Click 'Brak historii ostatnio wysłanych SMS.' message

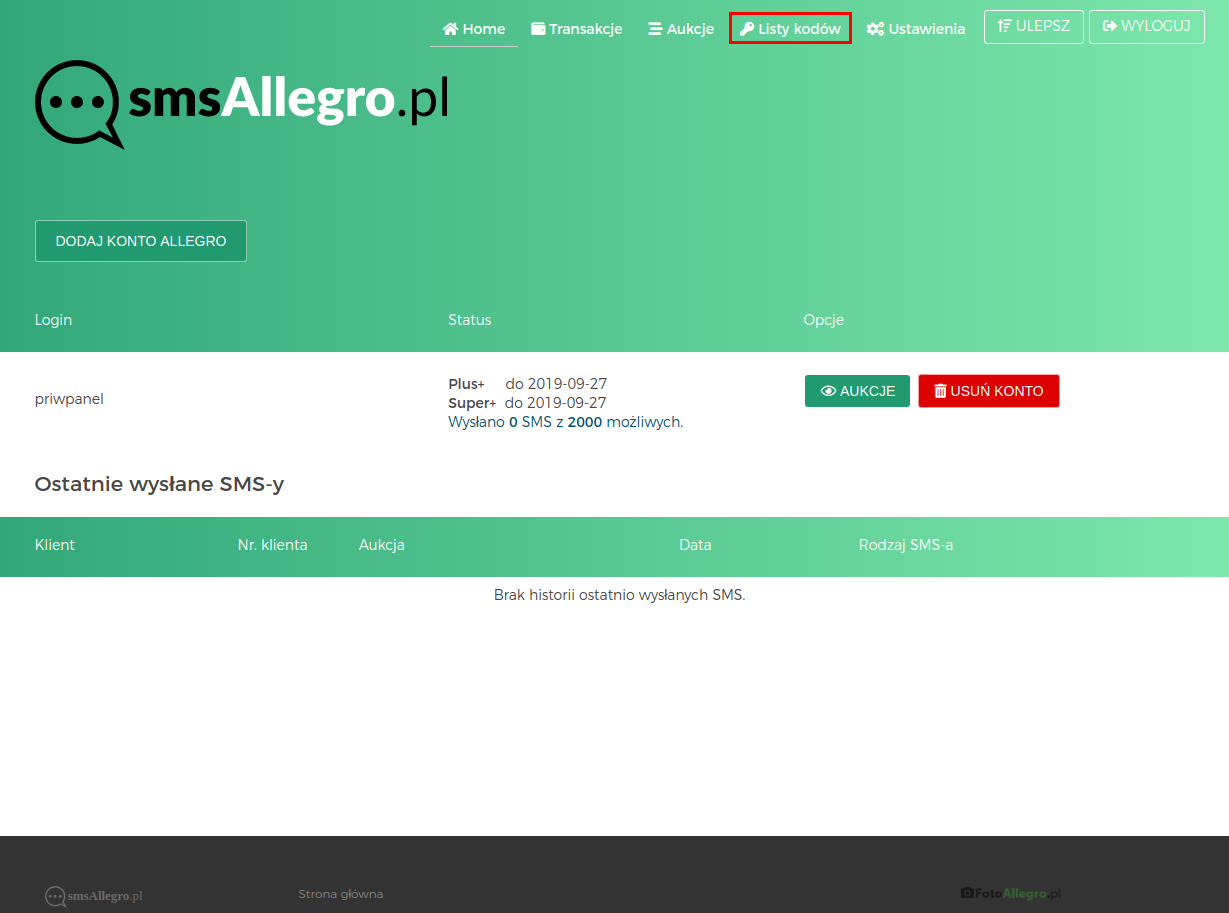click(620, 595)
